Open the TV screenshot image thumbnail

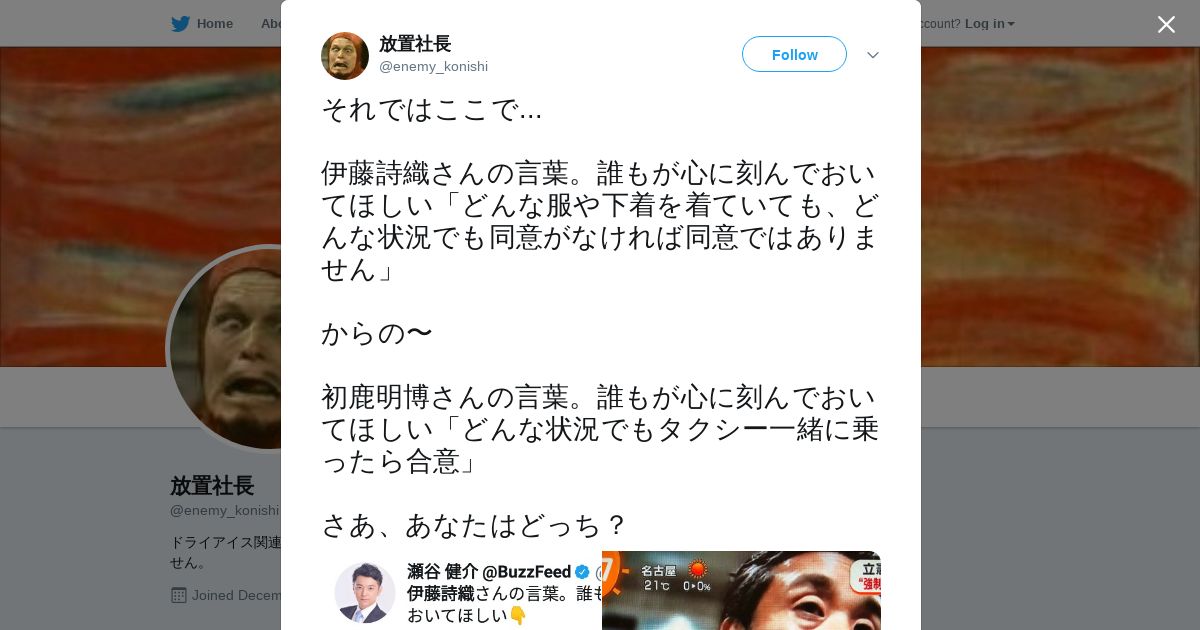tap(741, 590)
